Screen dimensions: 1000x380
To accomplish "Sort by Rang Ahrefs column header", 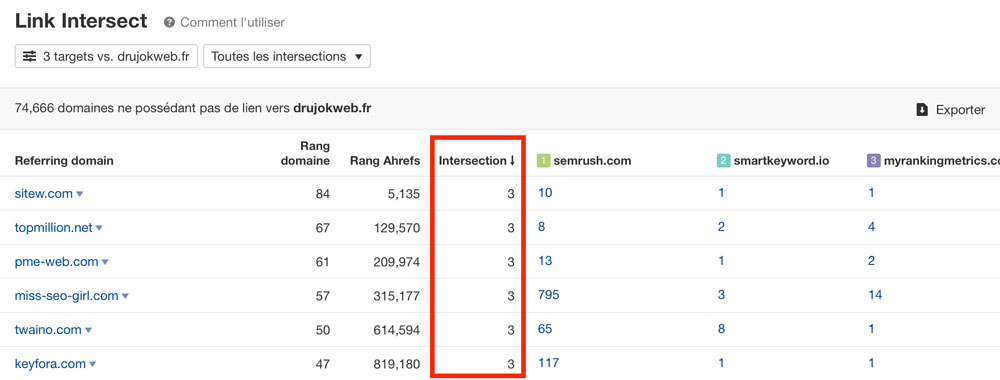I will 385,161.
